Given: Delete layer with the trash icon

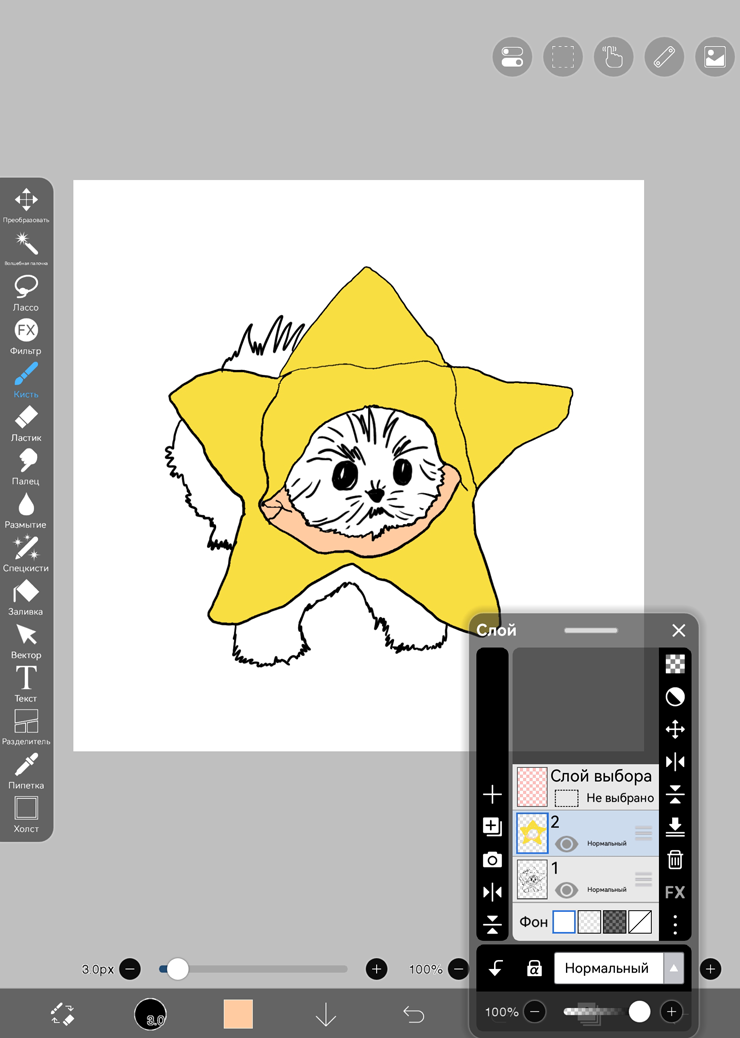Looking at the screenshot, I should pyautogui.click(x=675, y=859).
